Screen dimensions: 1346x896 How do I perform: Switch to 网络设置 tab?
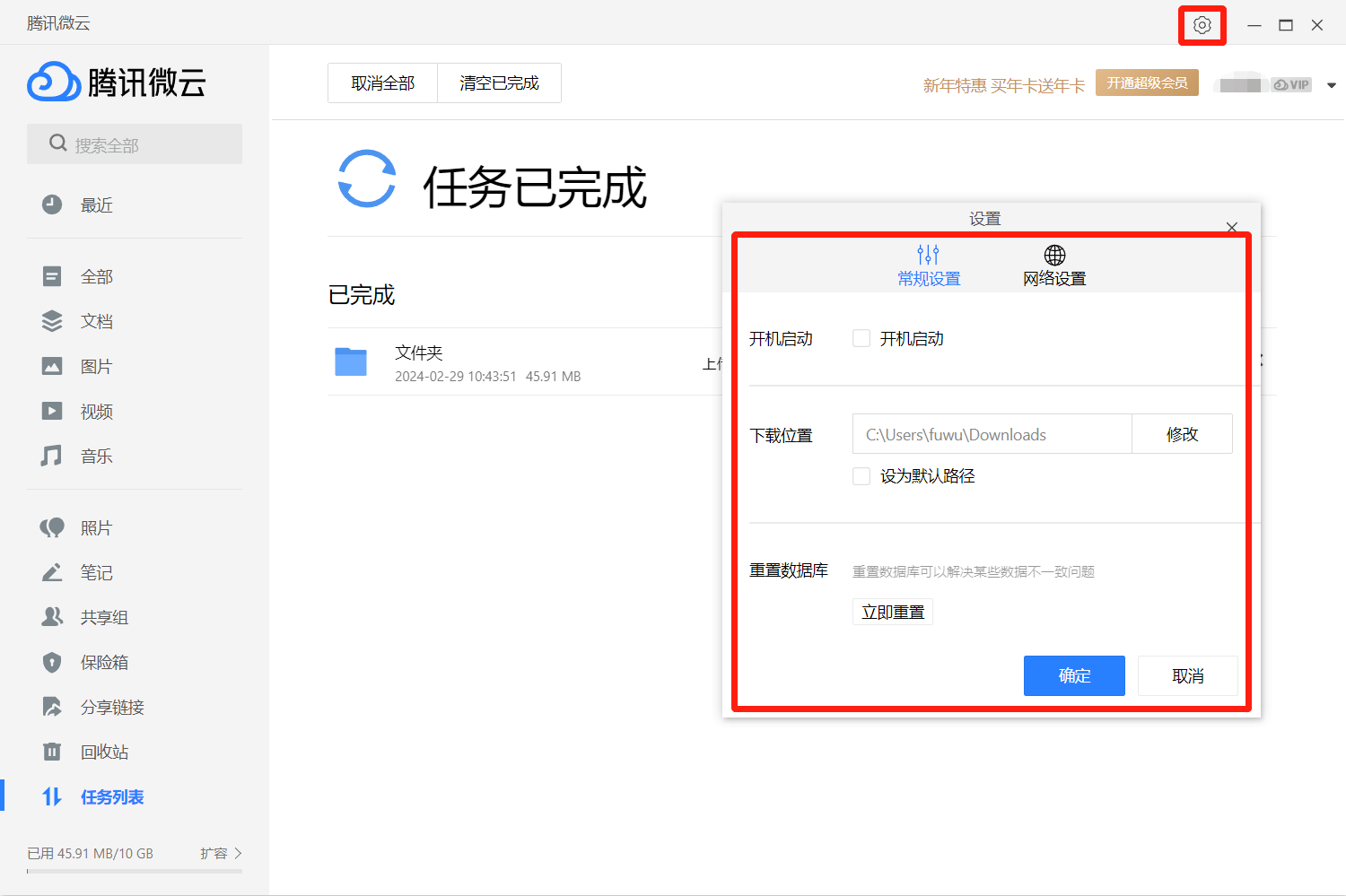click(1054, 265)
